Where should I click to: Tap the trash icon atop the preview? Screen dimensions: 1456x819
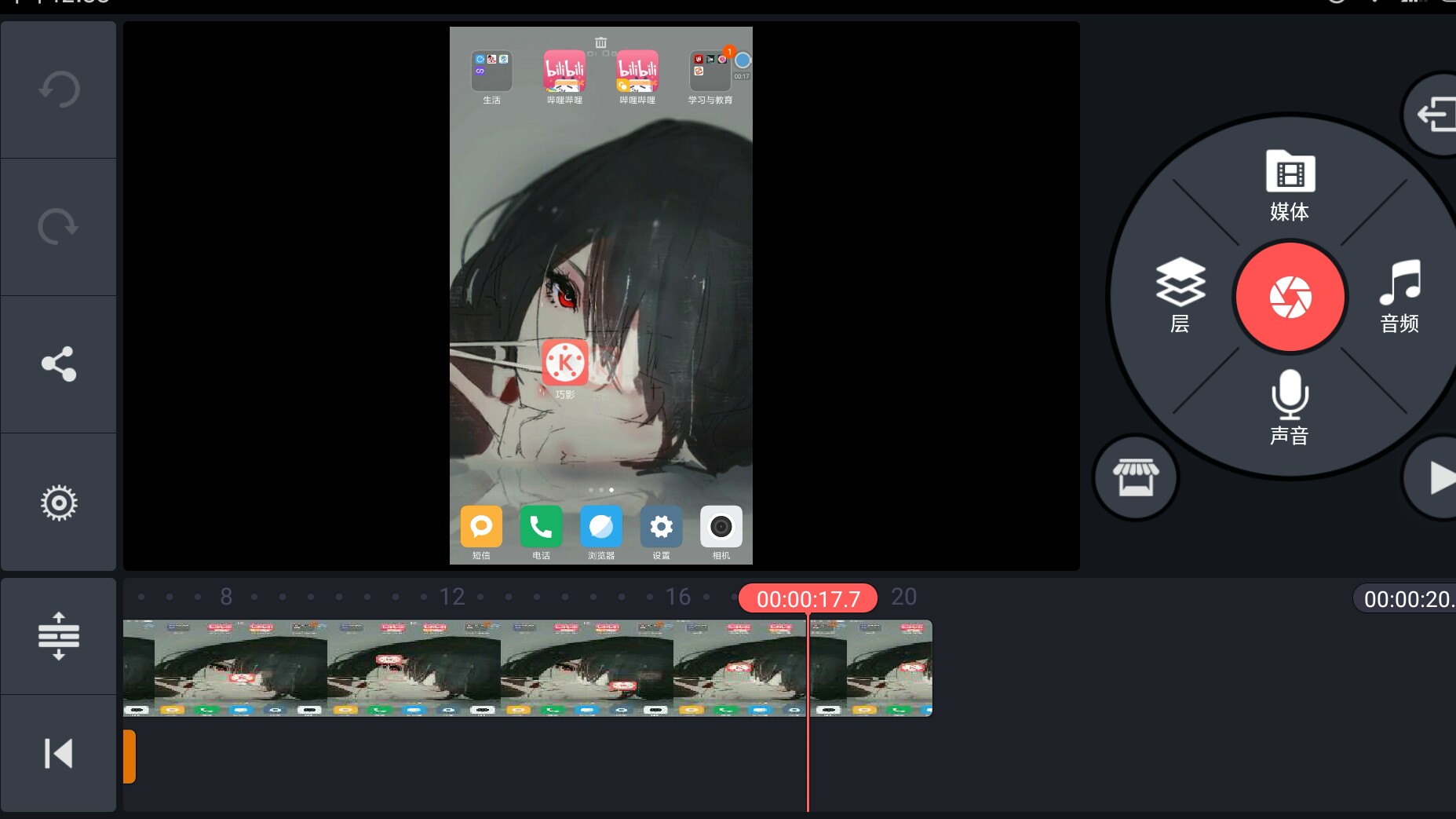pos(600,42)
